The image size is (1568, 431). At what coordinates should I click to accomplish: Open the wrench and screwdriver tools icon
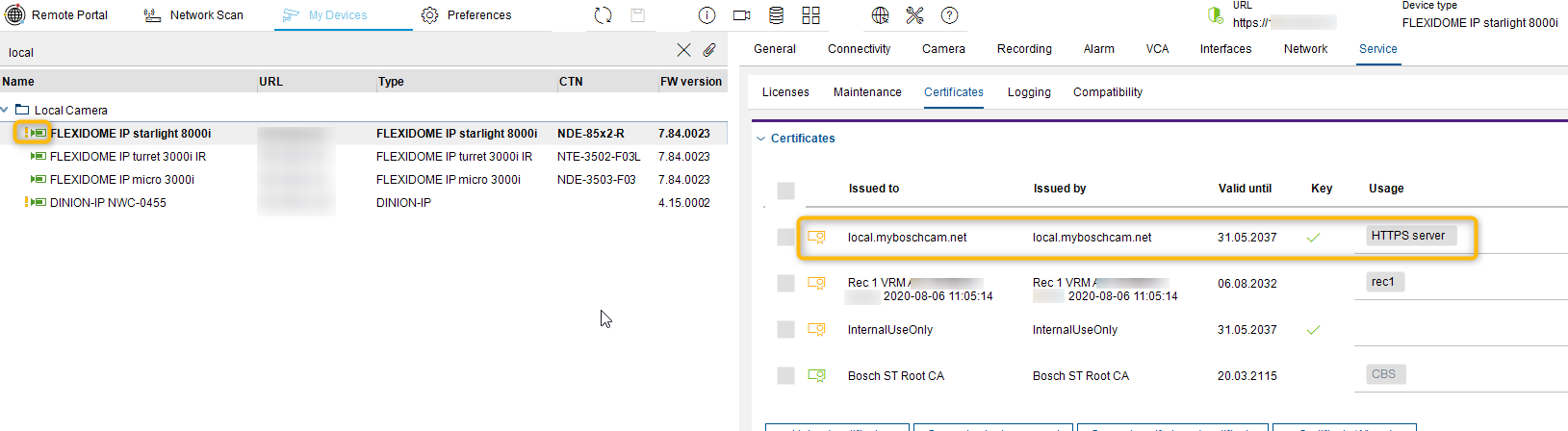(x=914, y=15)
